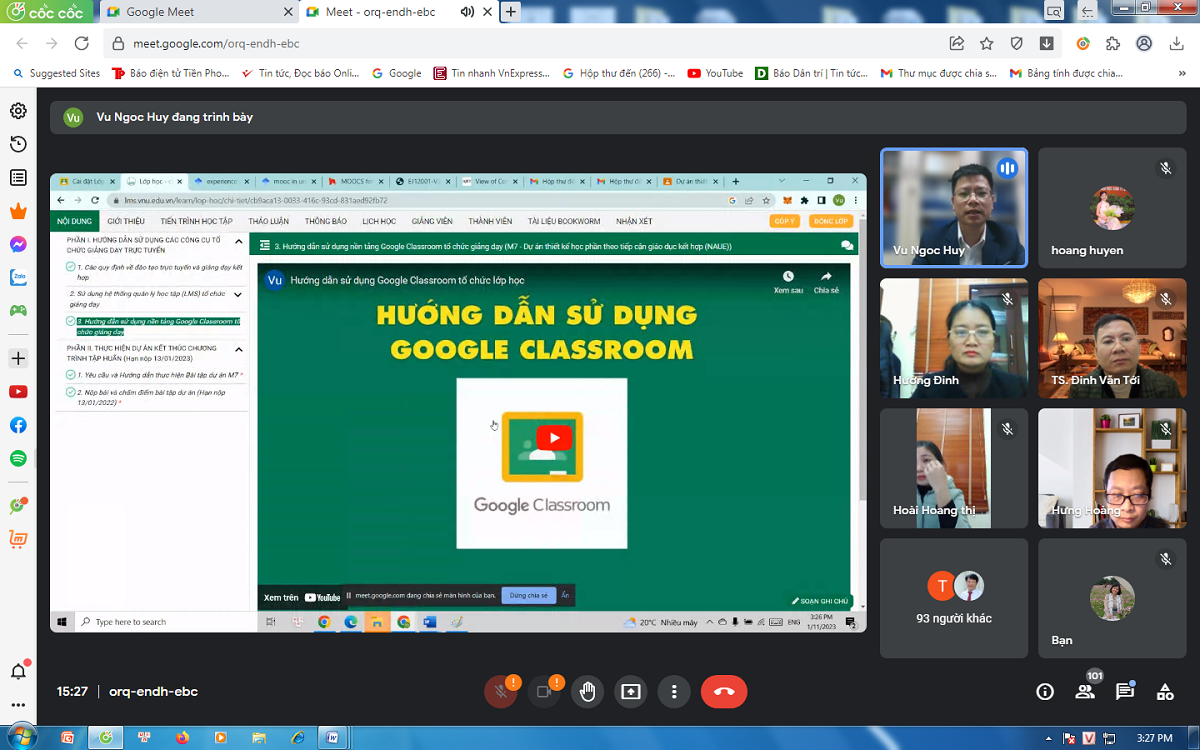Add a new sidebar shortcut
Viewport: 1200px width, 750px height.
[x=18, y=358]
